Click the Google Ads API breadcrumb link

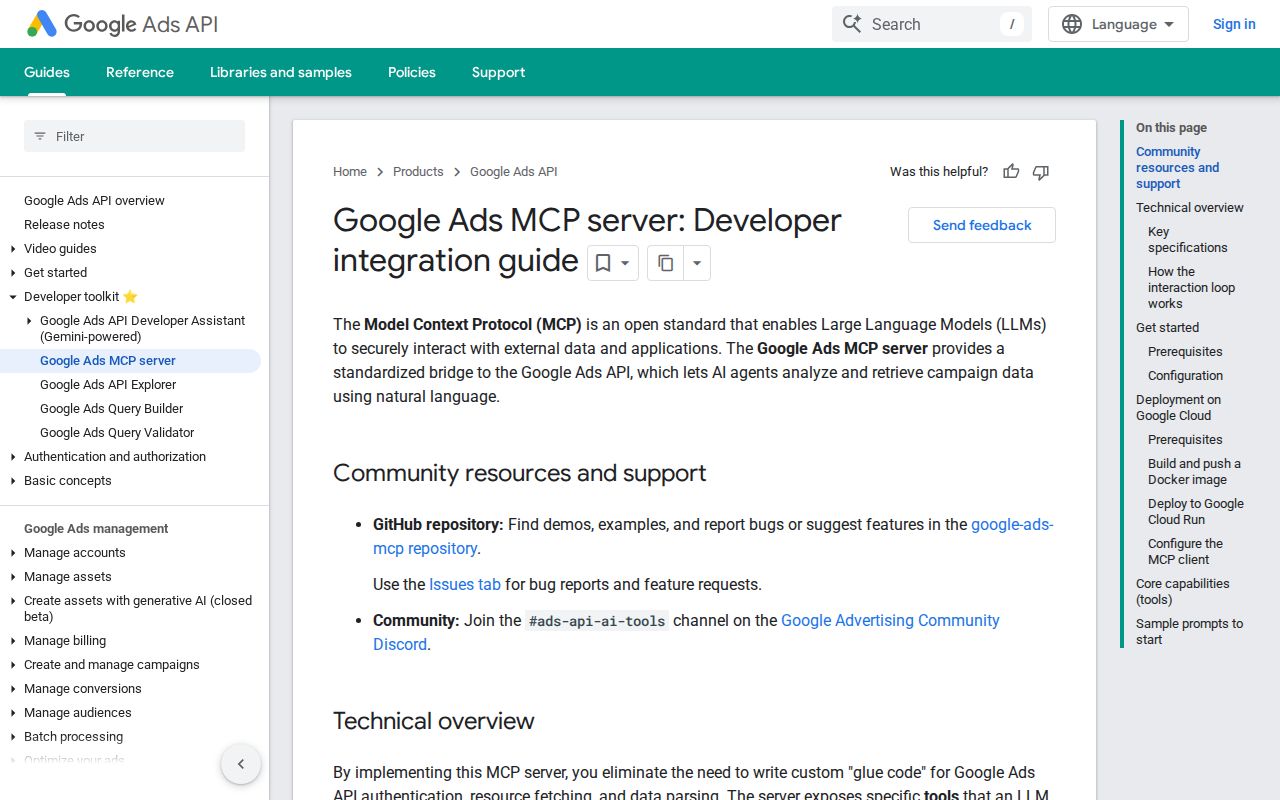[514, 172]
